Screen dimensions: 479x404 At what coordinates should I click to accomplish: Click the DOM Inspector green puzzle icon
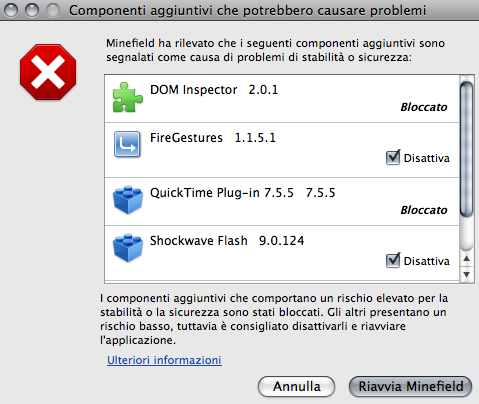[128, 97]
